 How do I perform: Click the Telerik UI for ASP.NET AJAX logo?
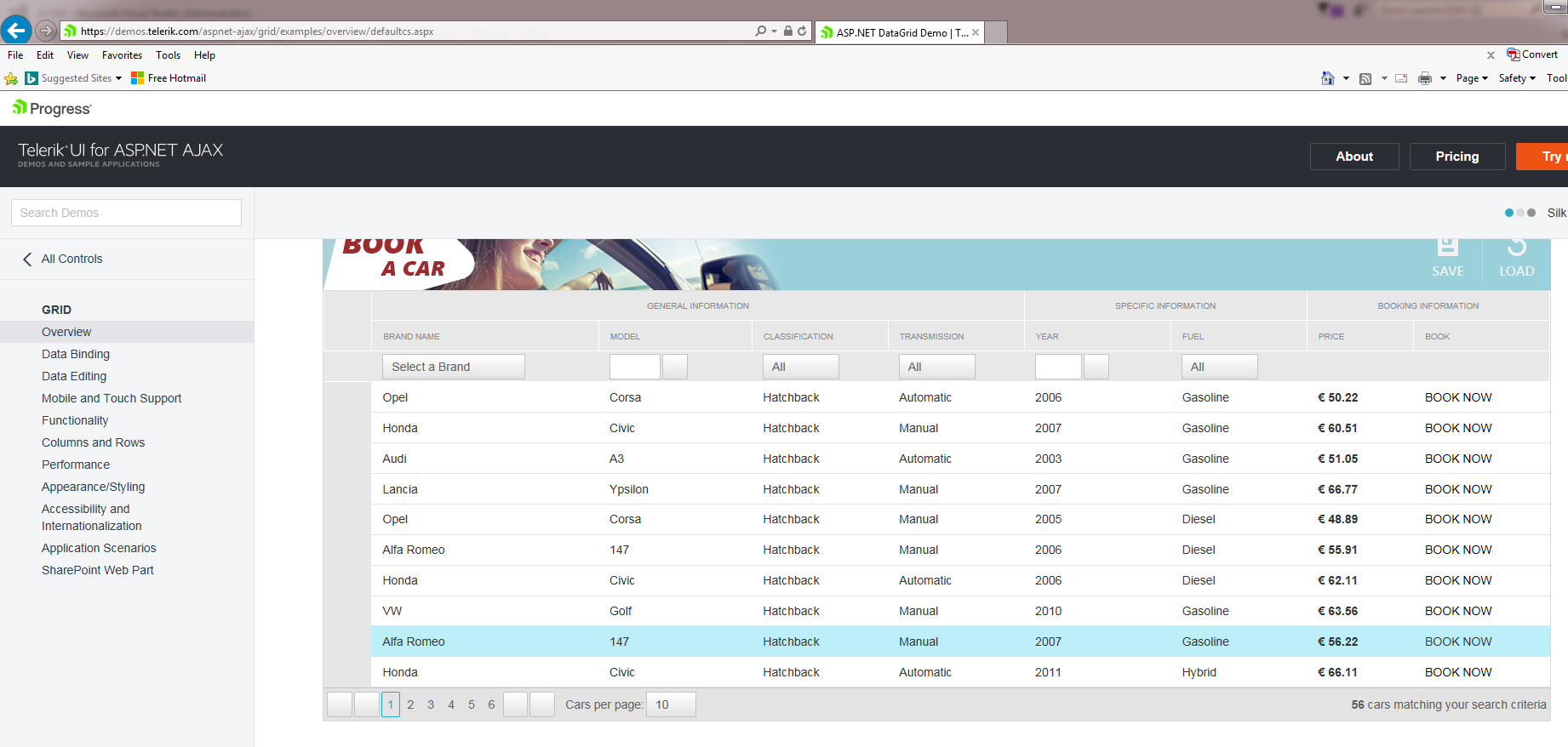pos(120,154)
